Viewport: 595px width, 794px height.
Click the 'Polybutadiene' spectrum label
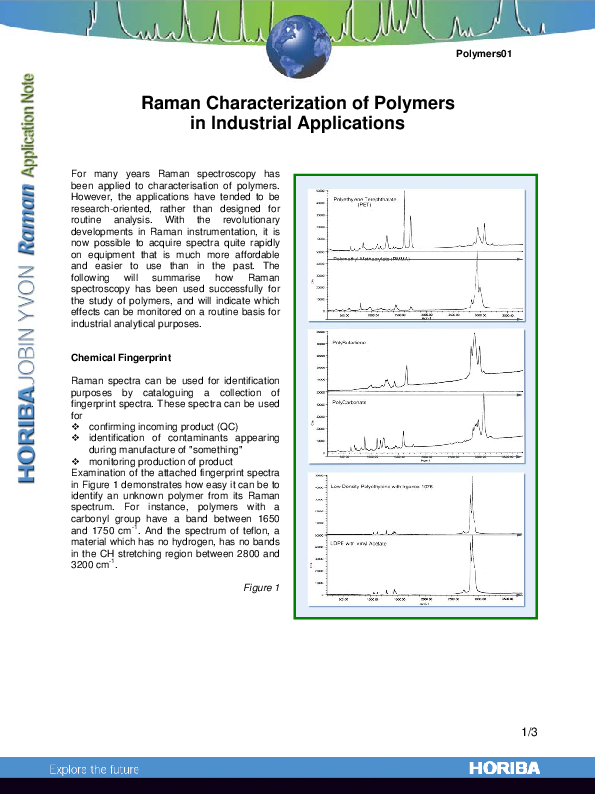point(349,342)
